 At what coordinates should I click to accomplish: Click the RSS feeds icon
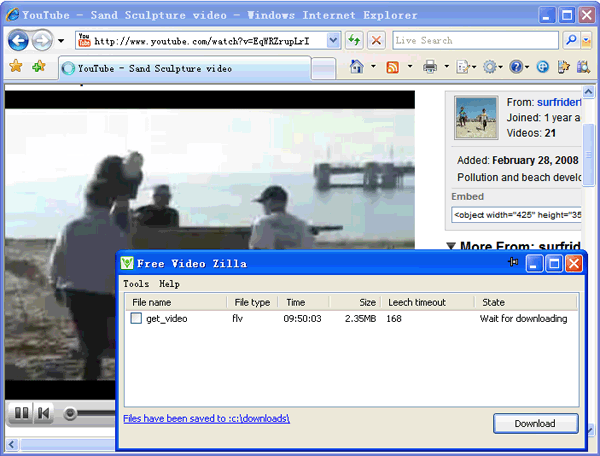coord(393,67)
